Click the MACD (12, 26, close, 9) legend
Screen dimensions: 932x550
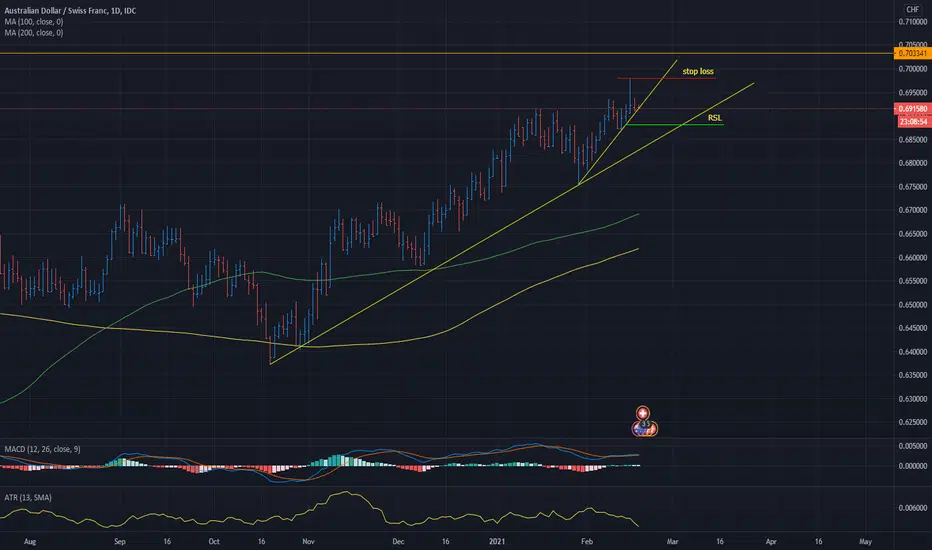42,449
